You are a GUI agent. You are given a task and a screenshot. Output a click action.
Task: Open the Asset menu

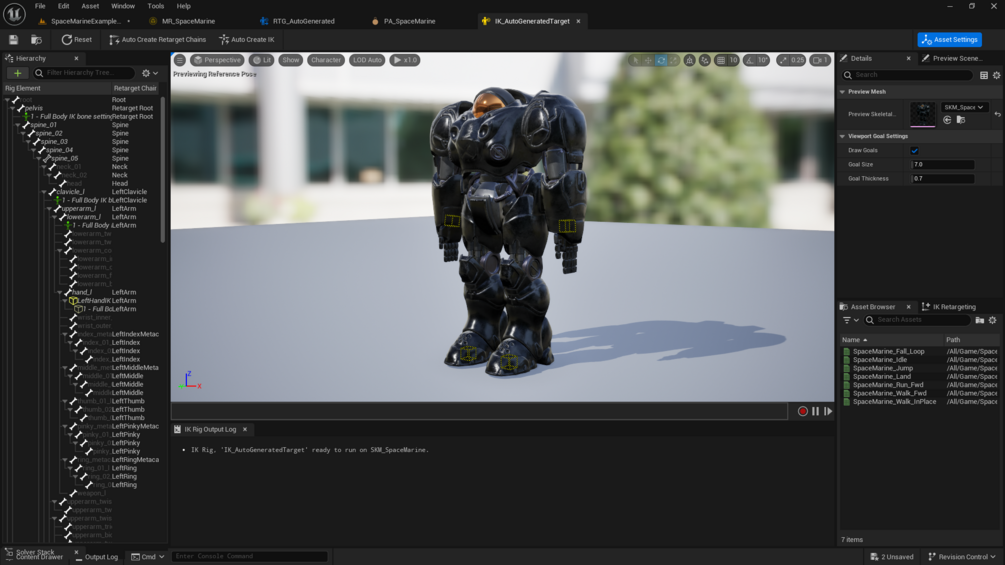[90, 6]
